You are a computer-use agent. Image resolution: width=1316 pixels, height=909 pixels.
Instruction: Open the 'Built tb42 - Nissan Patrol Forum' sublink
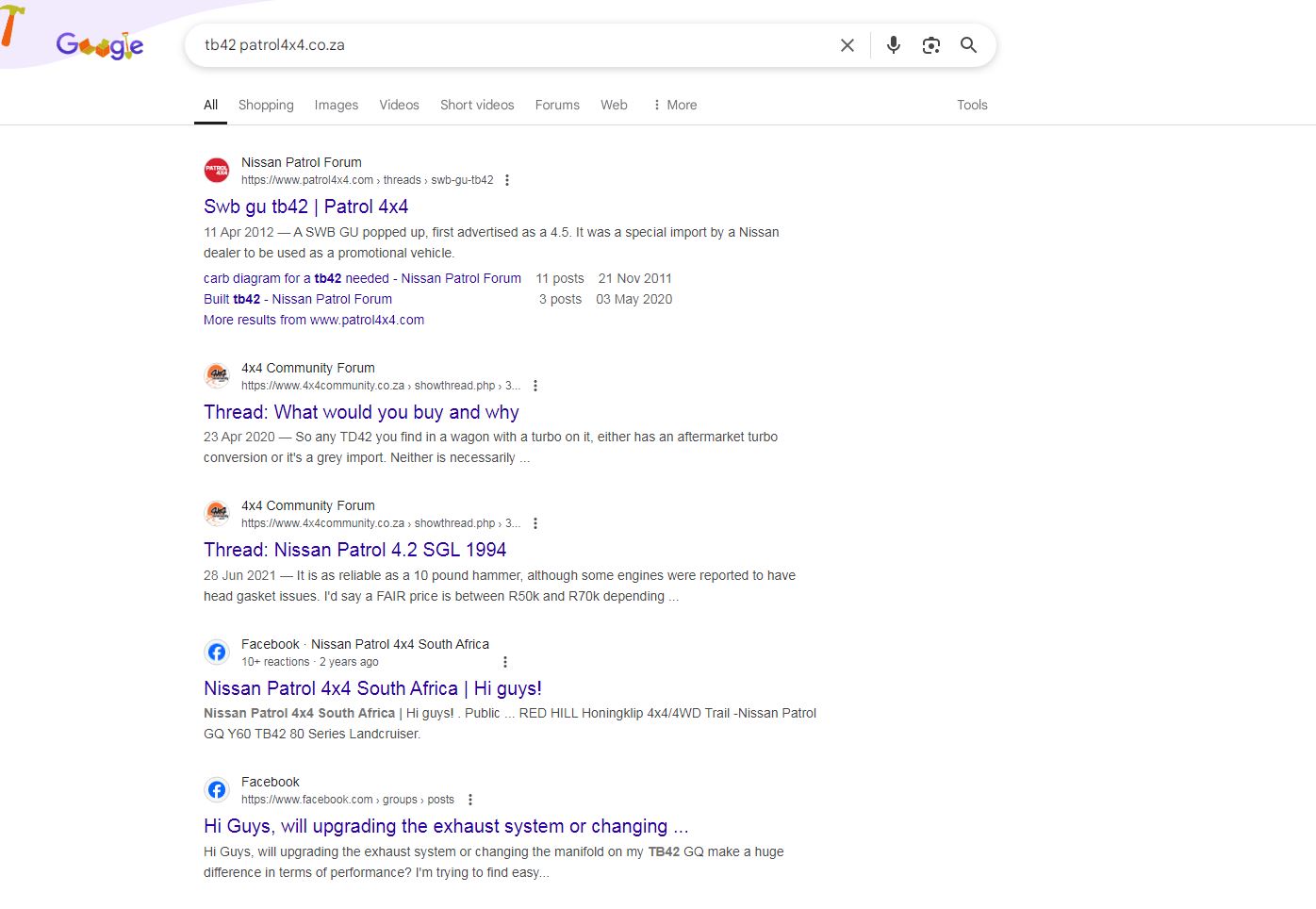[298, 299]
